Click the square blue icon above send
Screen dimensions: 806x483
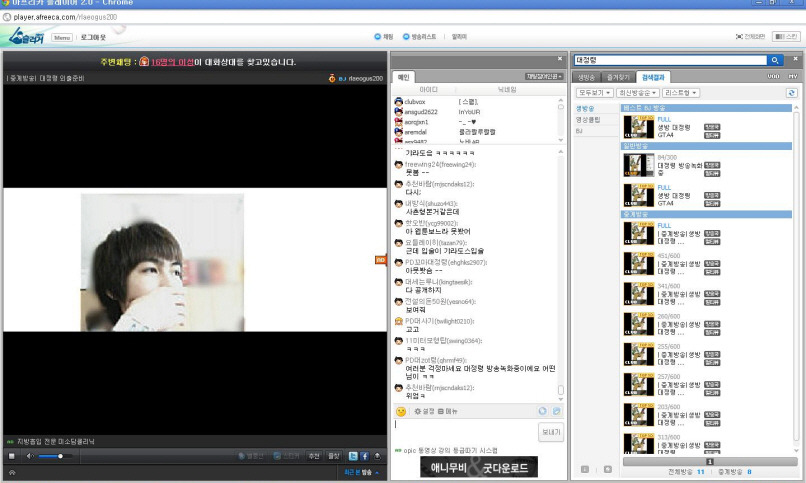(556, 411)
